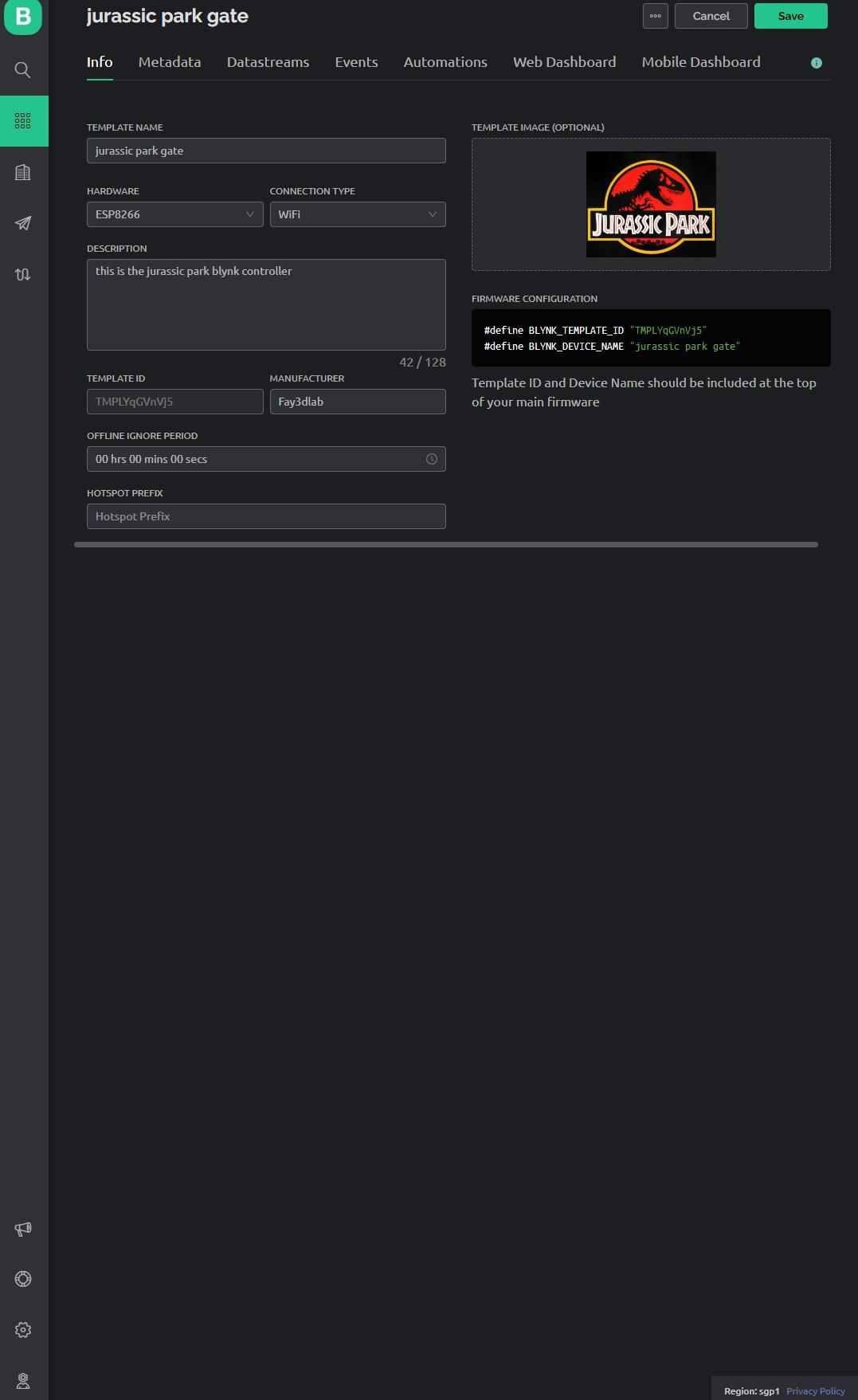Viewport: 858px width, 1400px height.
Task: Open the sidebar icon below the paper plane
Action: click(23, 274)
